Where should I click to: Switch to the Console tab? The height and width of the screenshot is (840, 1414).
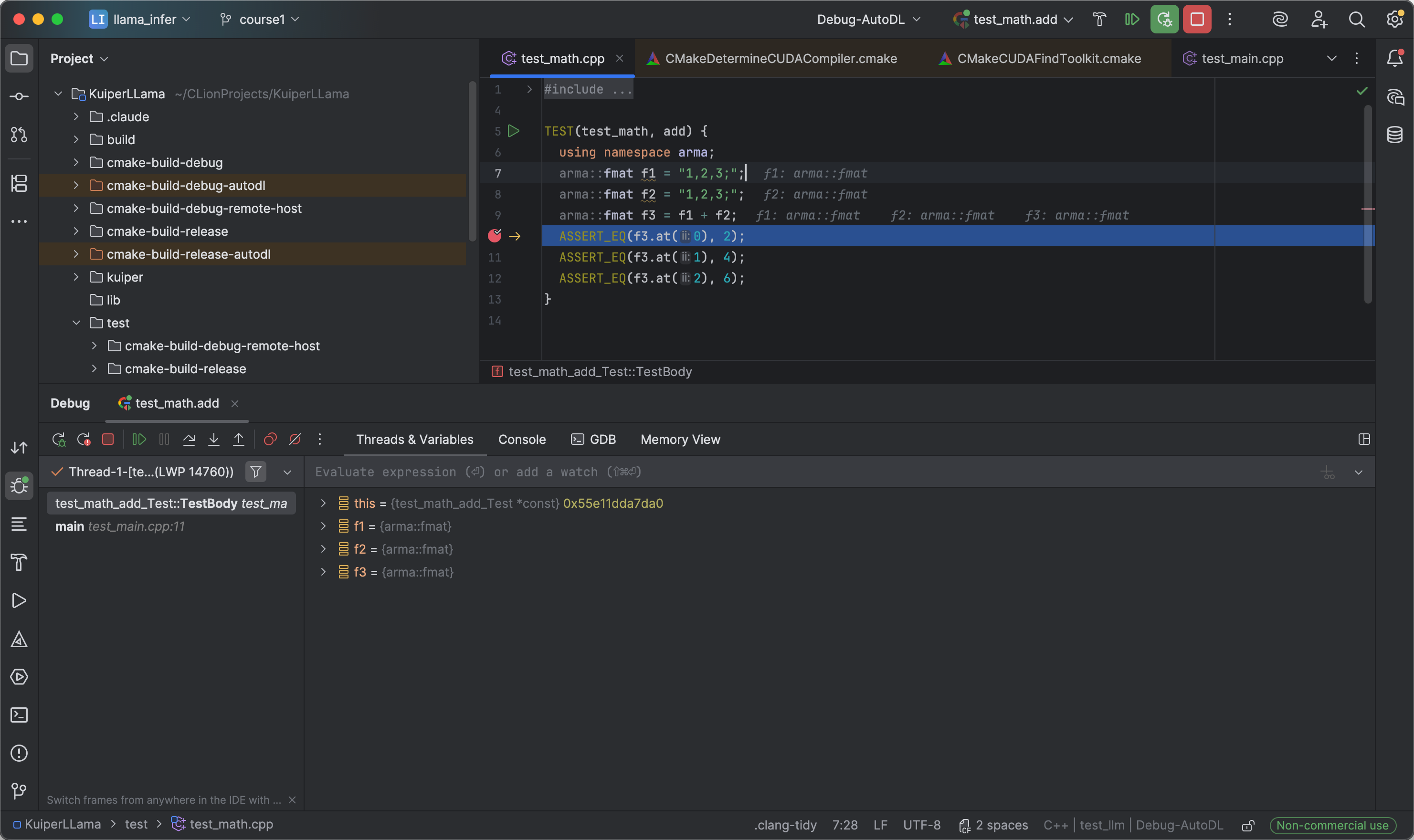(521, 439)
